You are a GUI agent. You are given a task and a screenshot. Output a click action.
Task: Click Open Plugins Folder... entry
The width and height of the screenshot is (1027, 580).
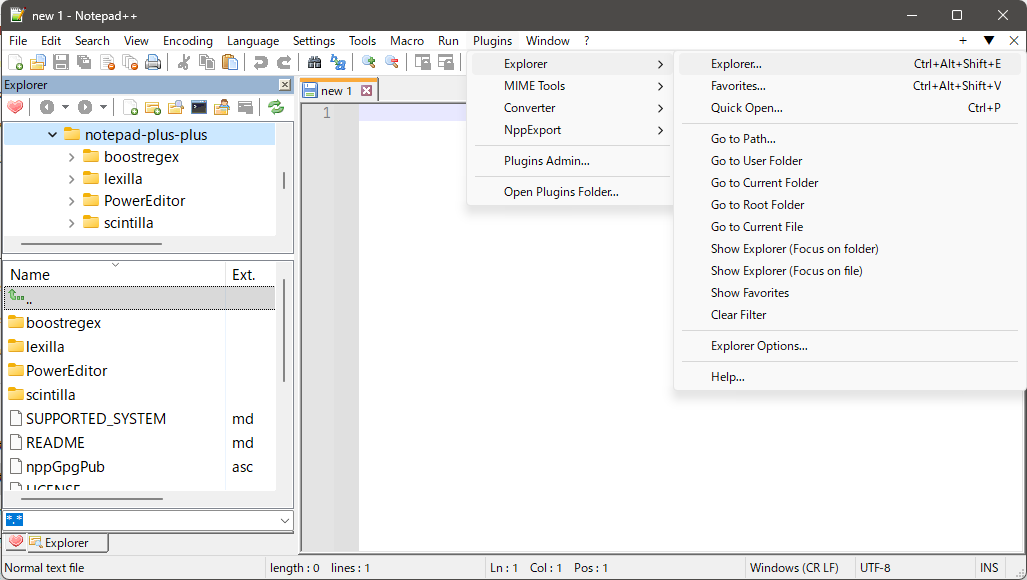pyautogui.click(x=570, y=192)
